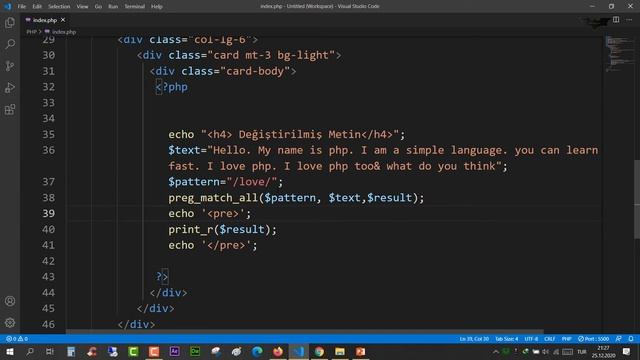Change file encoding UTF-8
Image resolution: width=640 pixels, height=360 pixels.
coord(531,339)
